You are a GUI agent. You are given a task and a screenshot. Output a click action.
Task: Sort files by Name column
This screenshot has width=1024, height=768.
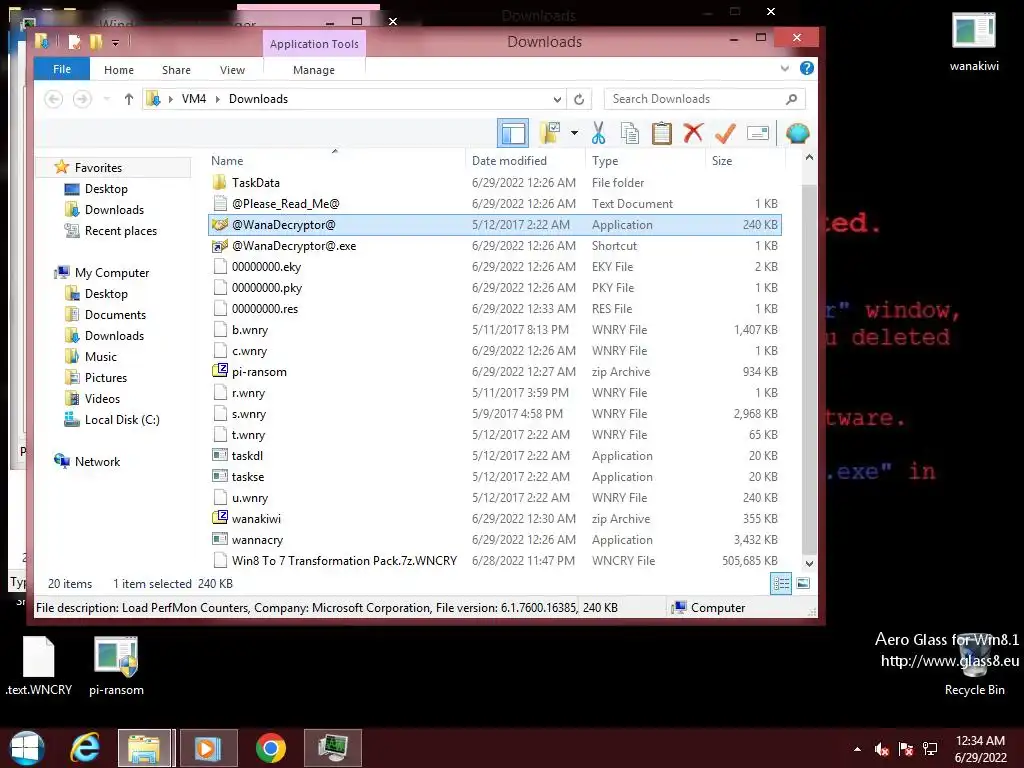coord(227,161)
